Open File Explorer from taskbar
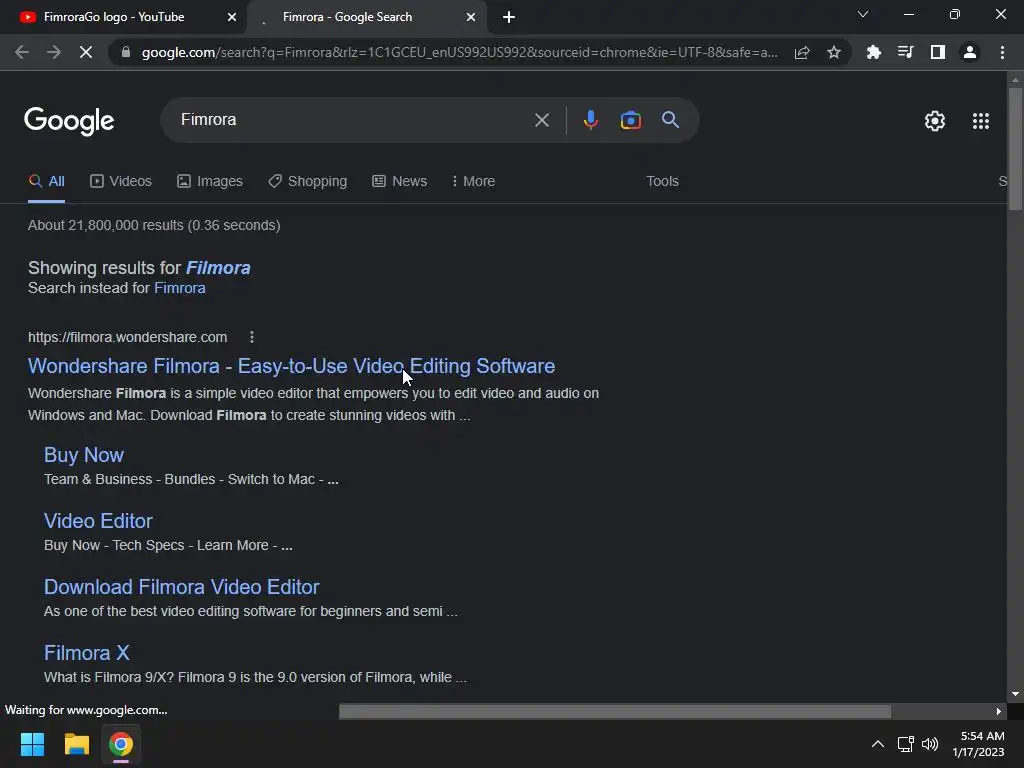 76,744
